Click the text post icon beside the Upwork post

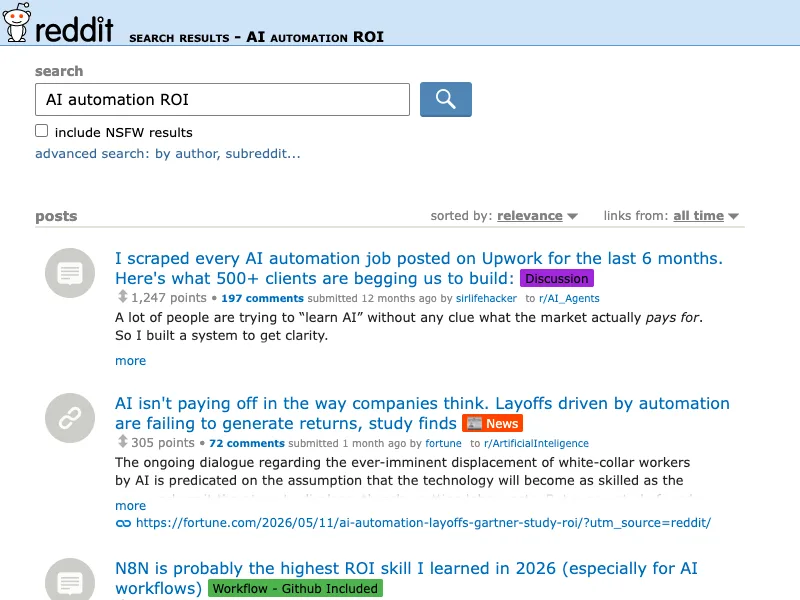point(70,273)
